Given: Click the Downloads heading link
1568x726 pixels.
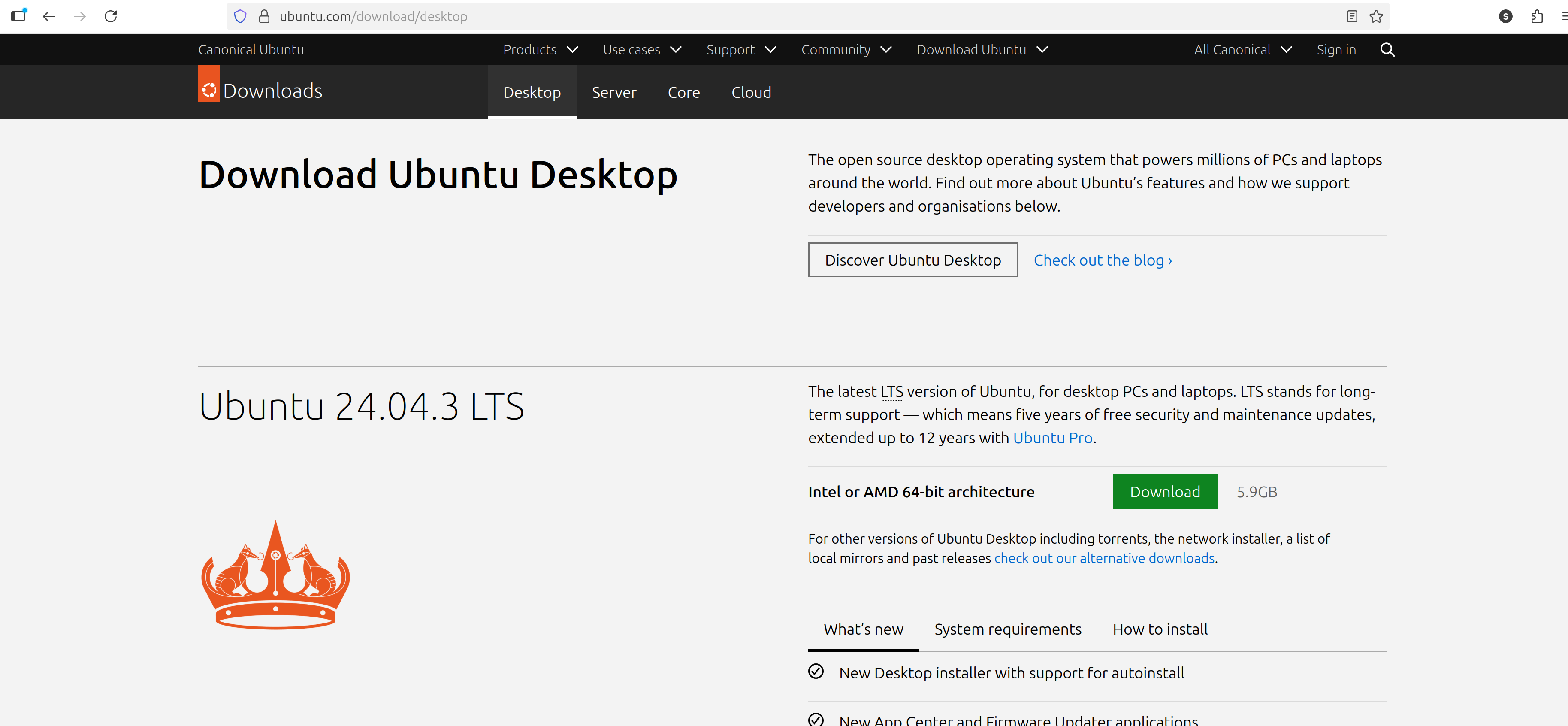Looking at the screenshot, I should click(x=273, y=91).
